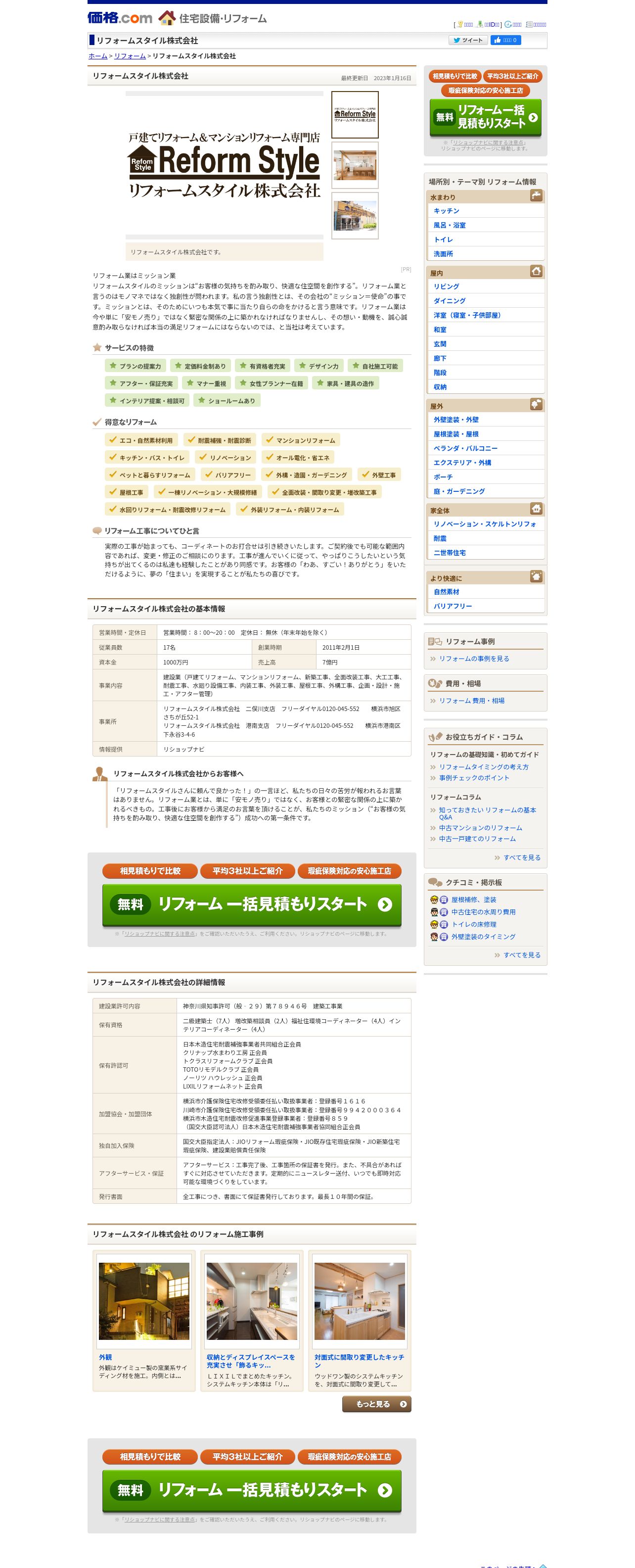Open the 玄関 category link

440,344
